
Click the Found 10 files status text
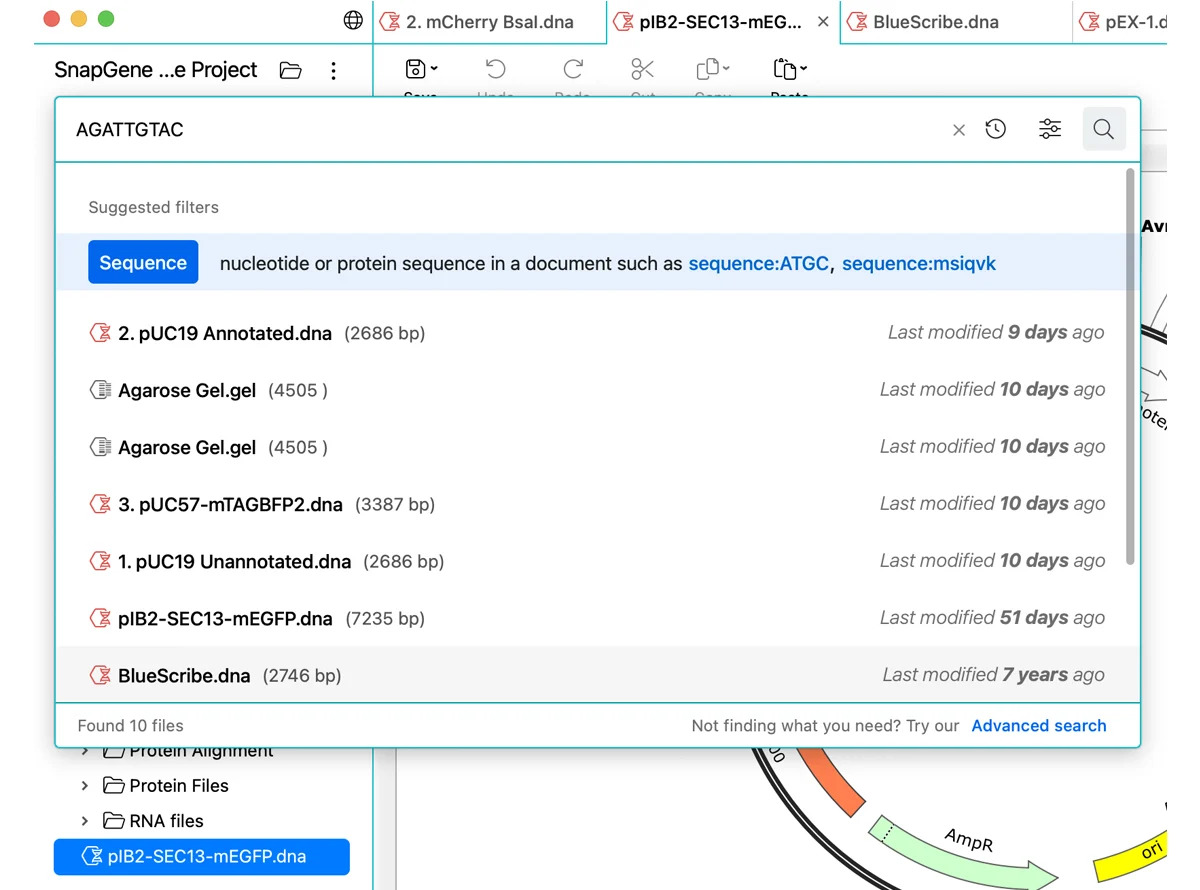131,726
